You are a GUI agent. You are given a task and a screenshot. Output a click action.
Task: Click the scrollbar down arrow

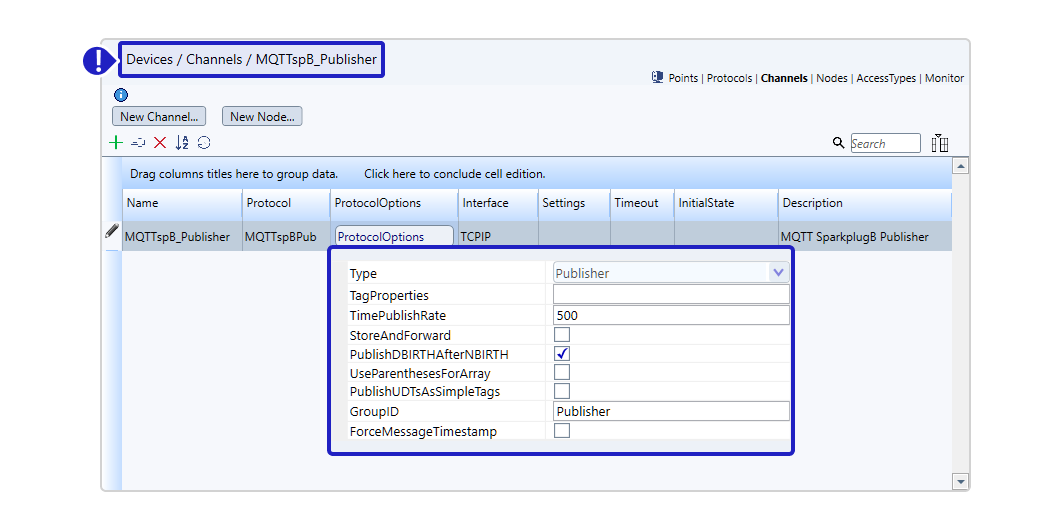(960, 481)
